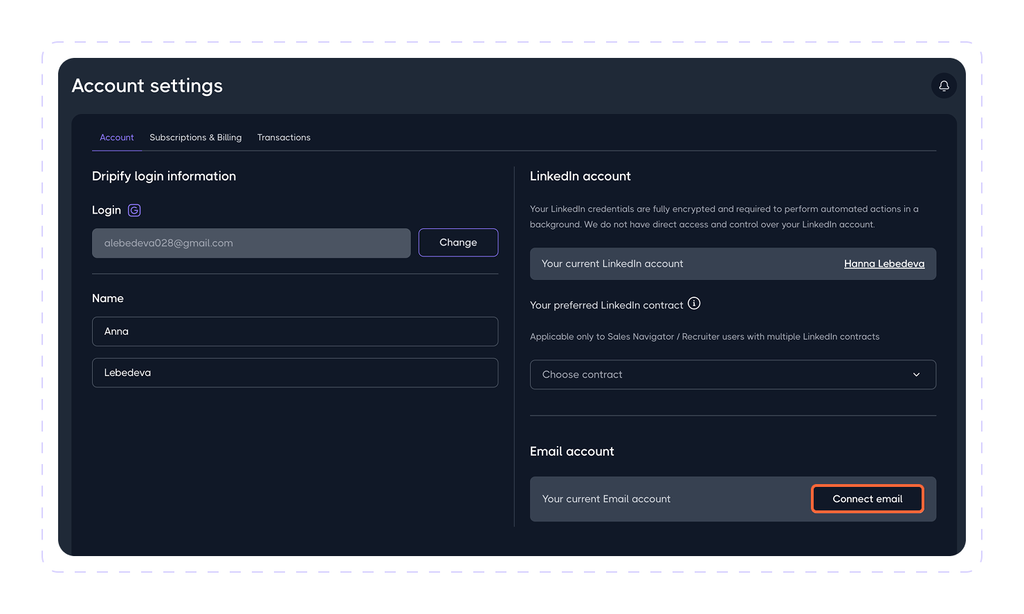
Task: Click the LinkedIn account heading
Action: [x=580, y=176]
